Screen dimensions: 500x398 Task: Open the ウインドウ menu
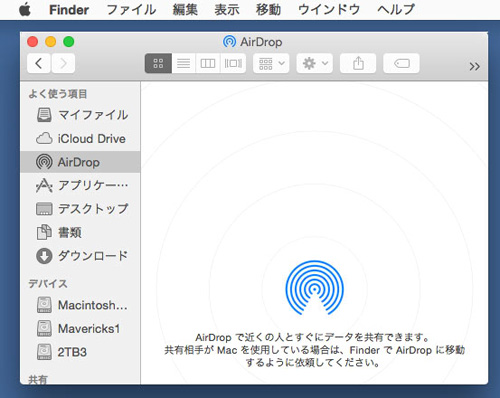coord(329,10)
